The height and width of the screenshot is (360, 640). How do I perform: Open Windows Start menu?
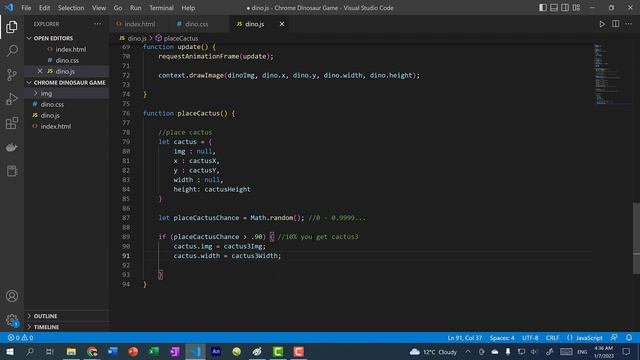[10, 351]
